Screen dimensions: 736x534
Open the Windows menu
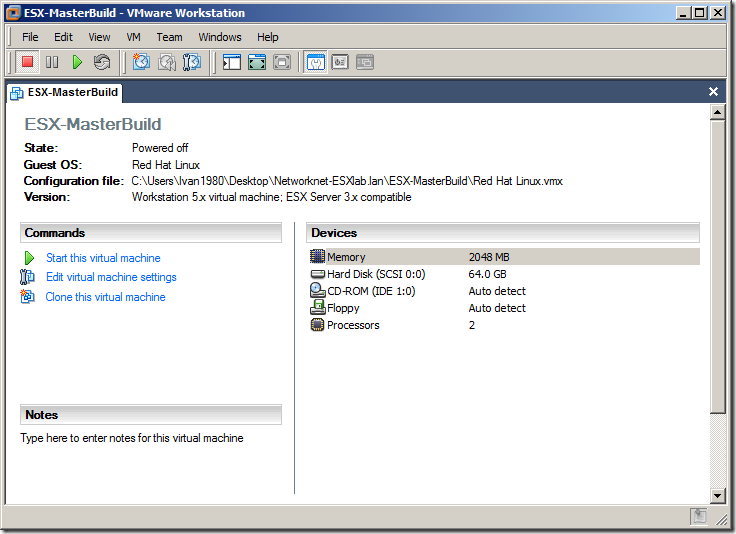tap(220, 37)
